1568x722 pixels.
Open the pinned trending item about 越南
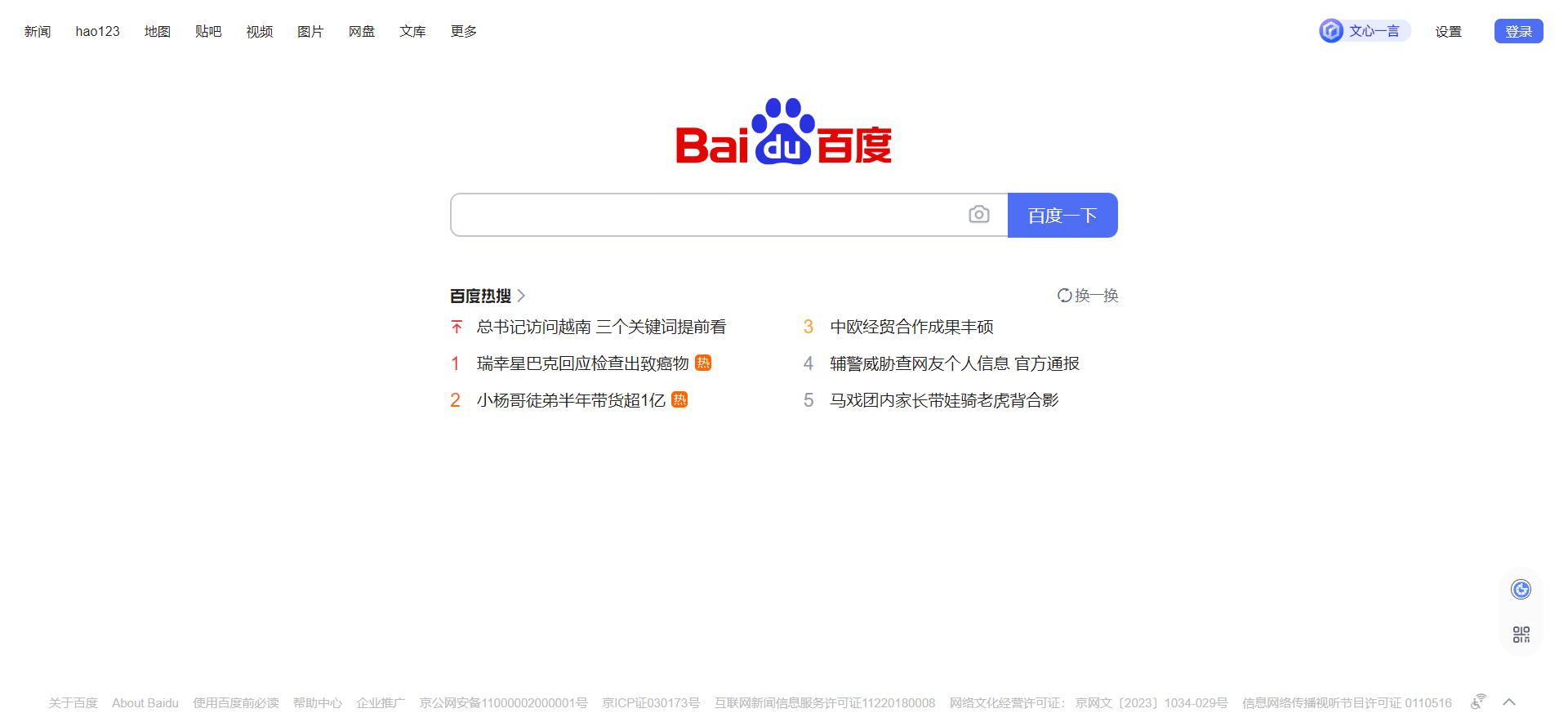601,327
